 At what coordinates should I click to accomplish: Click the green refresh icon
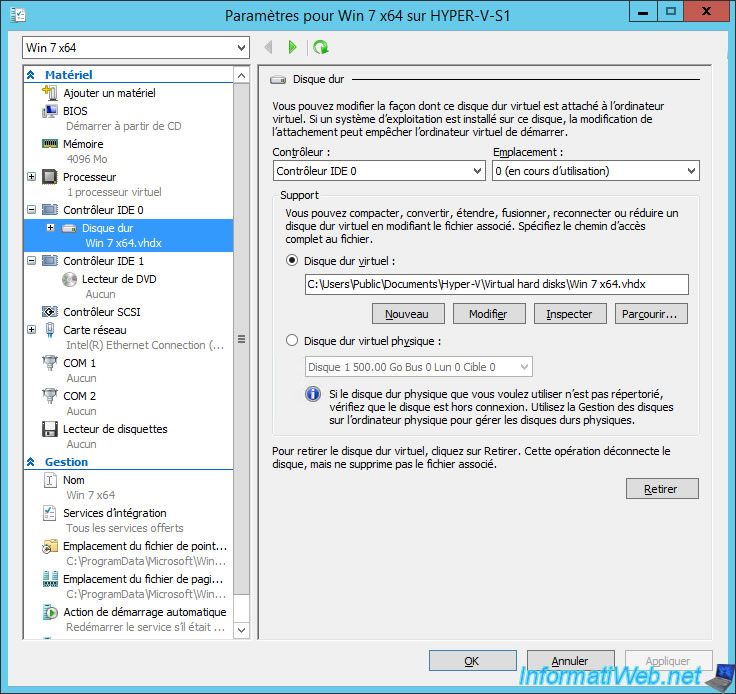coord(321,47)
